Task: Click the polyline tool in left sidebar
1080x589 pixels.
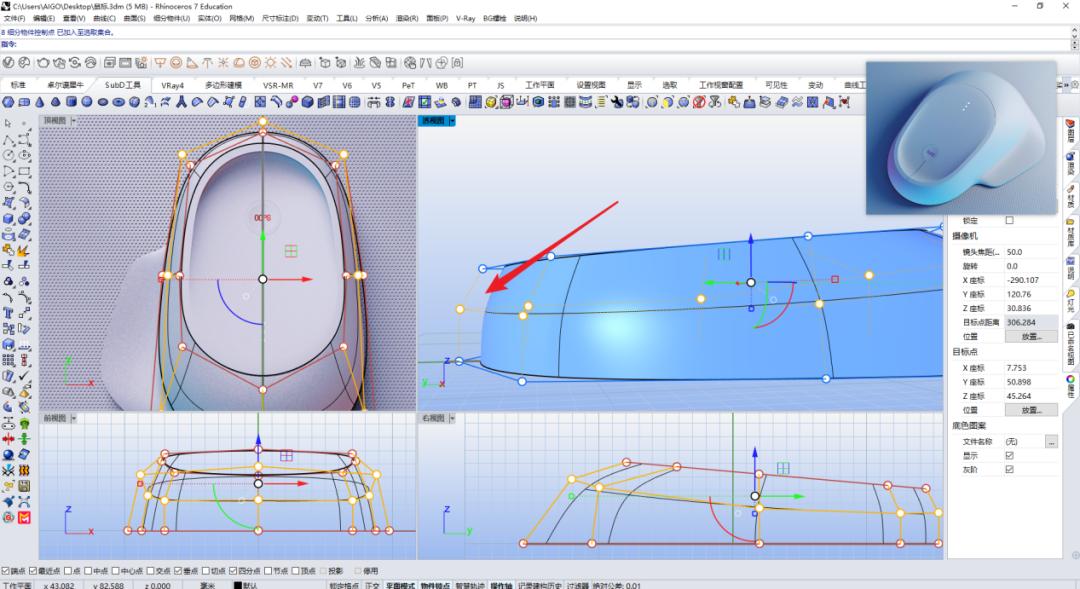Action: (8, 139)
